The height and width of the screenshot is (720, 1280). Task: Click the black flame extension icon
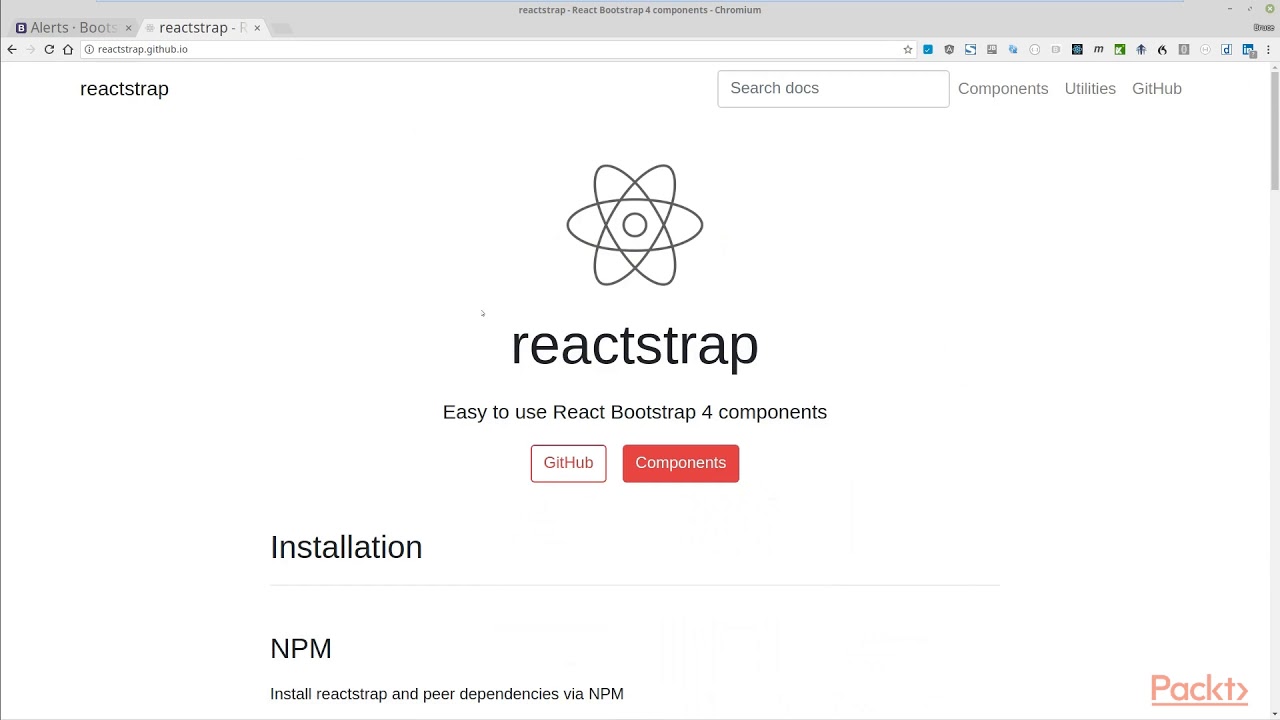click(x=1162, y=49)
